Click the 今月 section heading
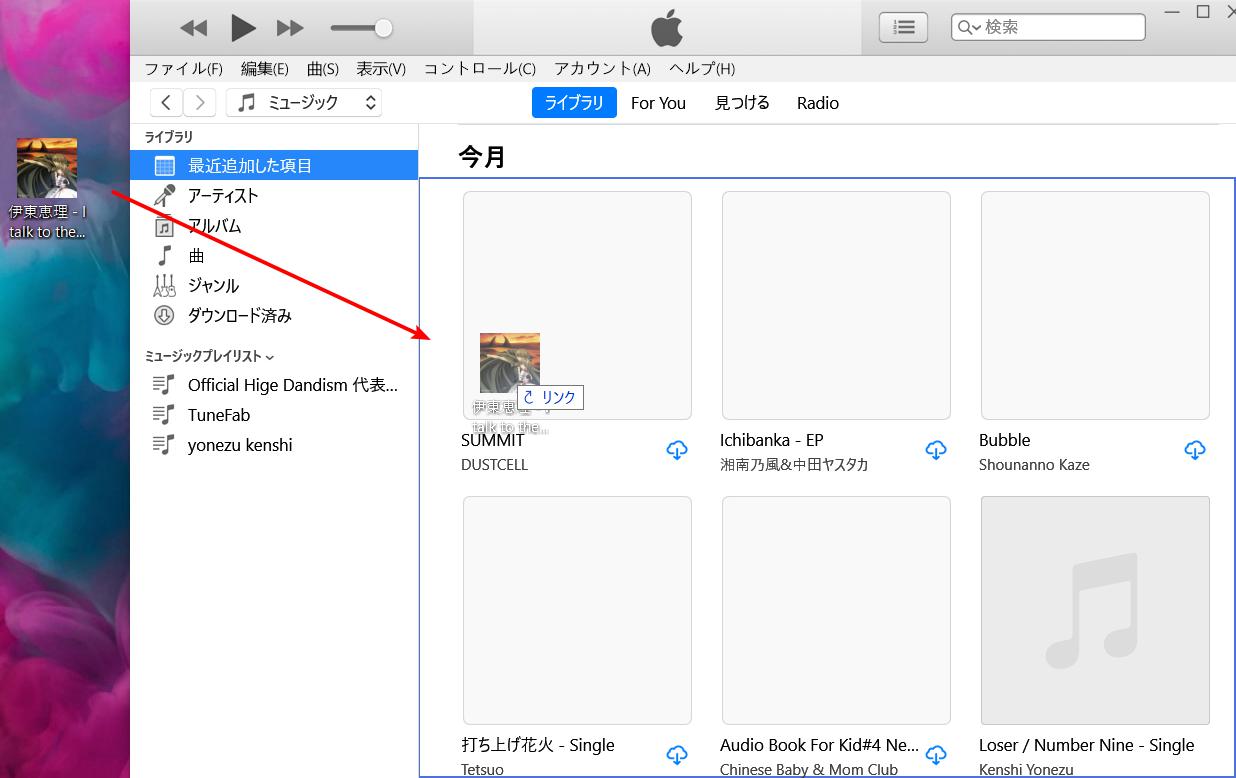The width and height of the screenshot is (1236, 778). 482,157
